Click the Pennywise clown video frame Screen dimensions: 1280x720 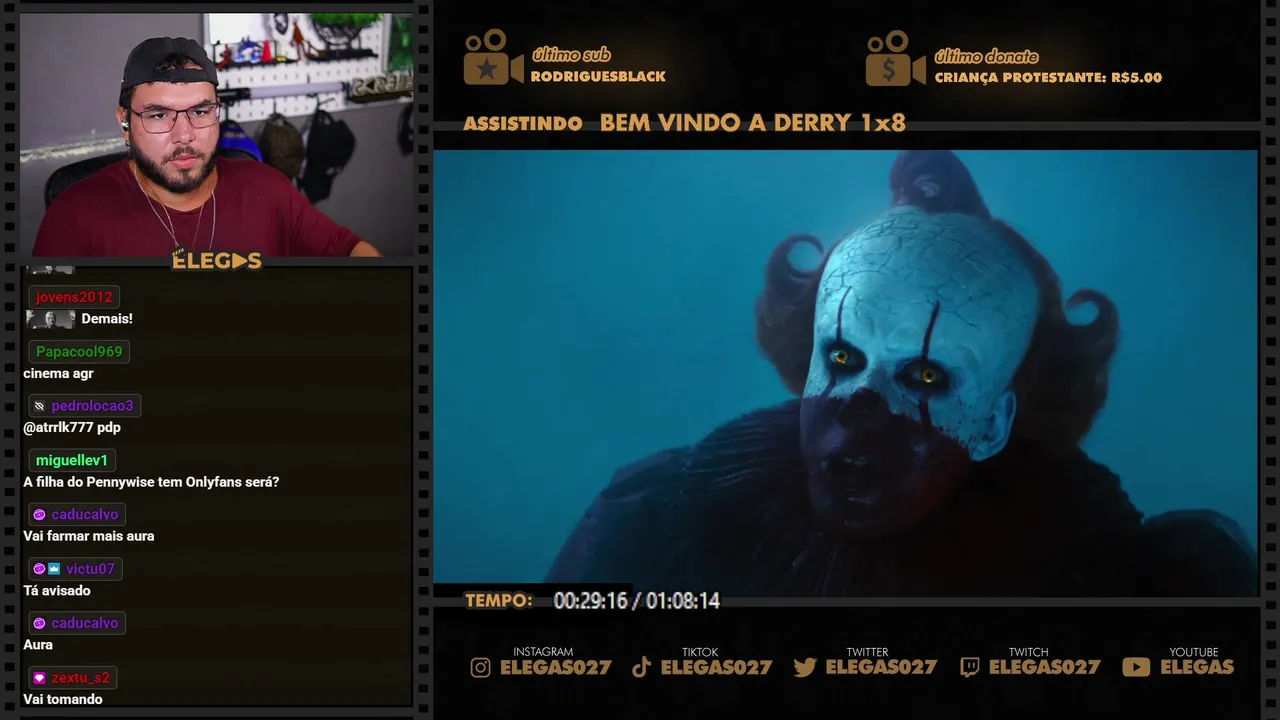845,373
